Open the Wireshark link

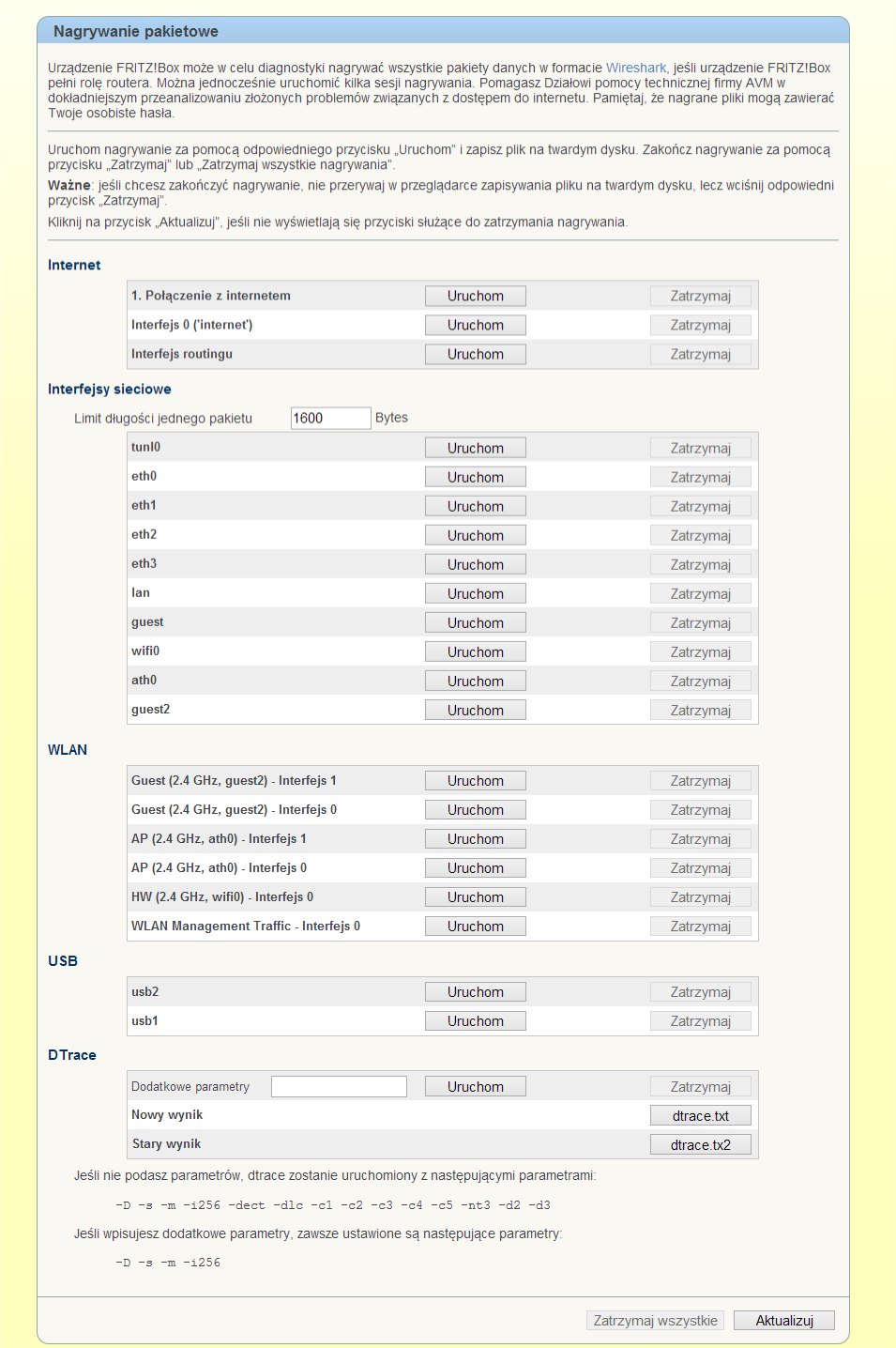pyautogui.click(x=635, y=68)
